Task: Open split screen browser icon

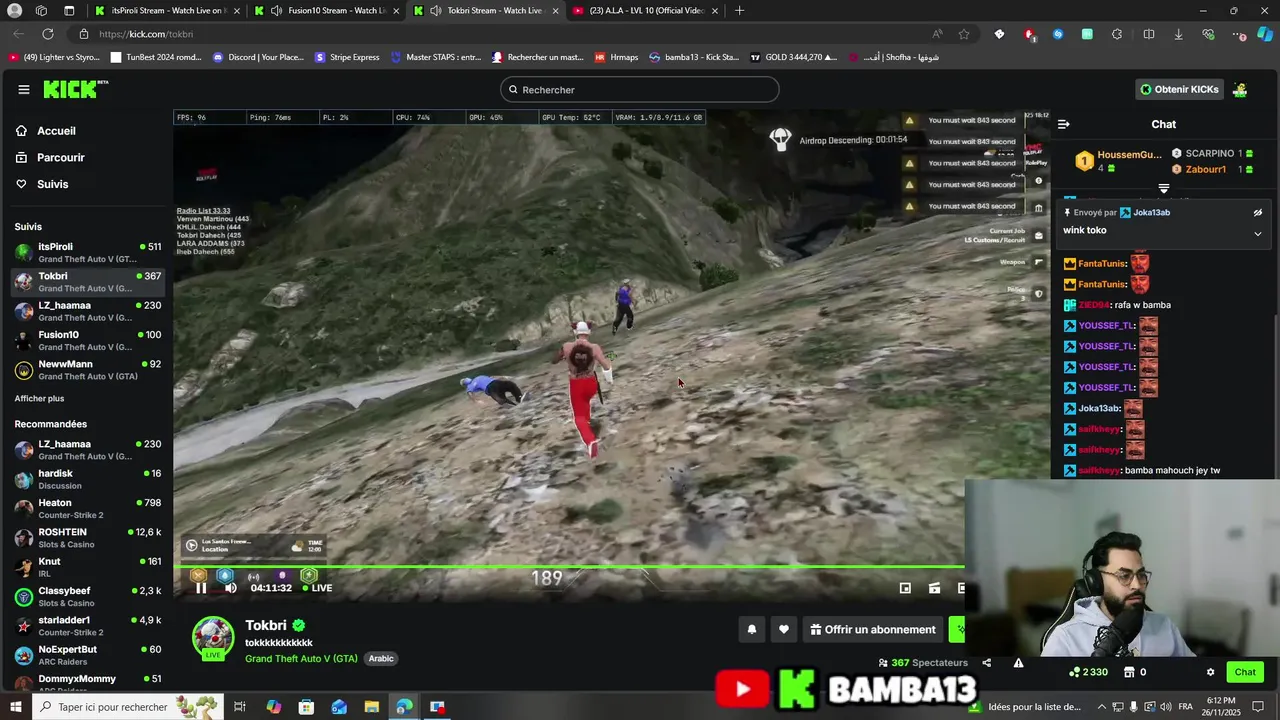Action: click(x=1148, y=34)
